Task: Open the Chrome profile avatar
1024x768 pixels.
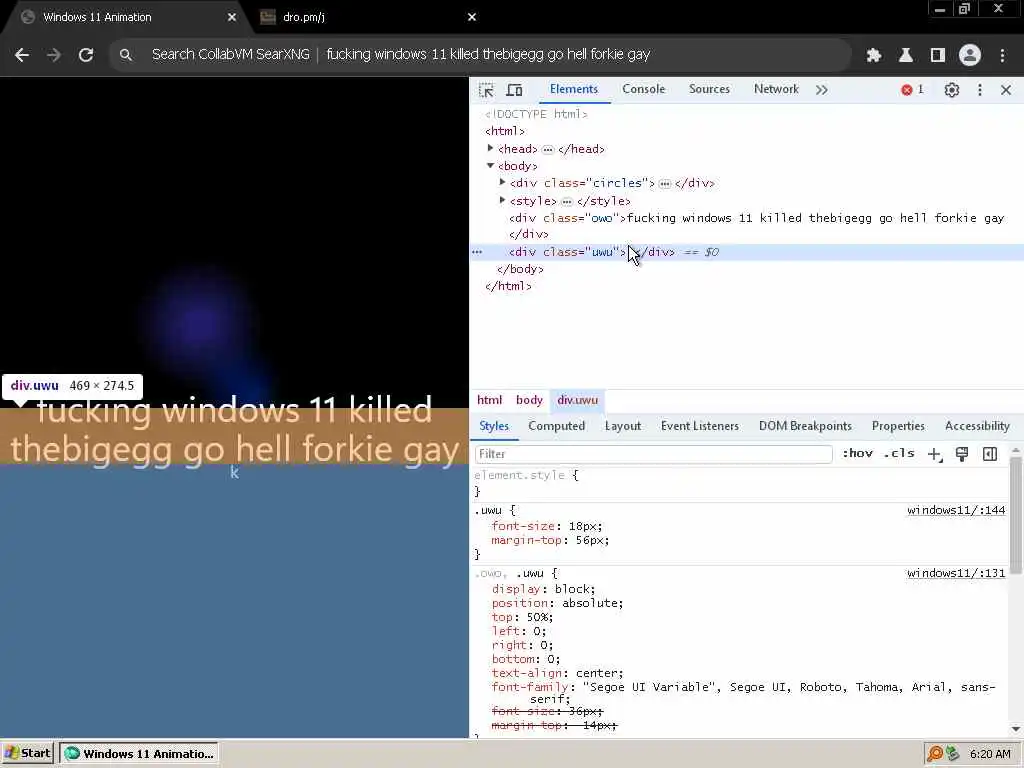Action: (x=970, y=56)
